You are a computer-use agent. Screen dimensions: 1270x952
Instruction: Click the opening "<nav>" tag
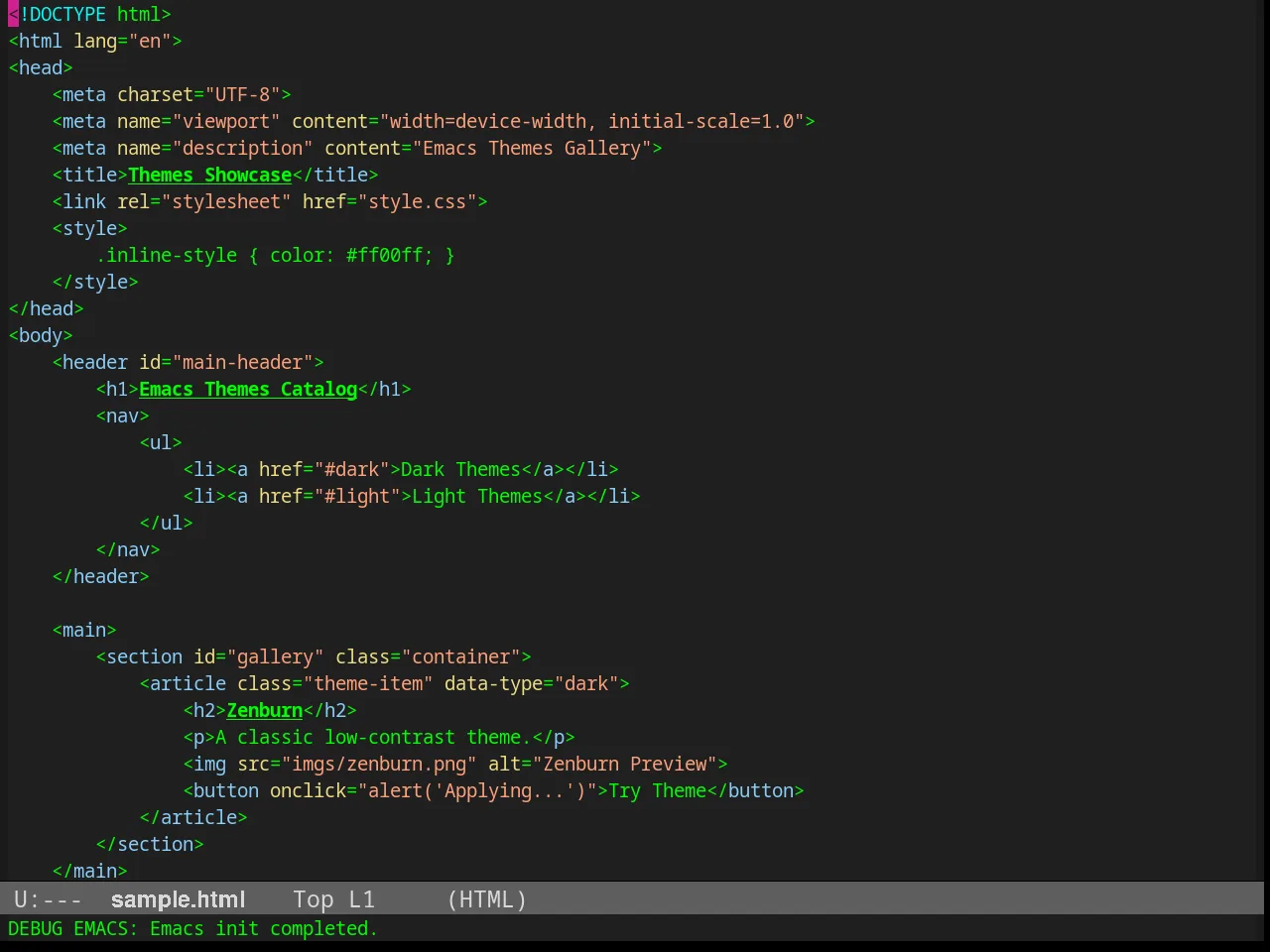tap(123, 416)
